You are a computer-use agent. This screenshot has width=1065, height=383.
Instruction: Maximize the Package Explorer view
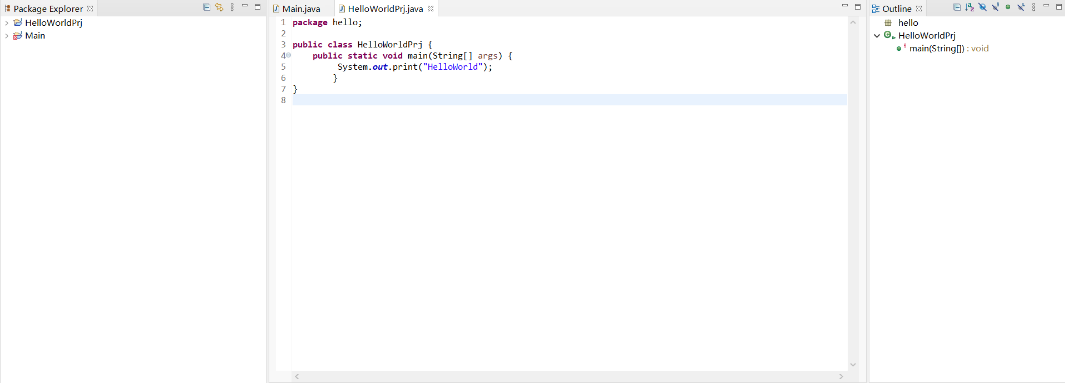257,7
